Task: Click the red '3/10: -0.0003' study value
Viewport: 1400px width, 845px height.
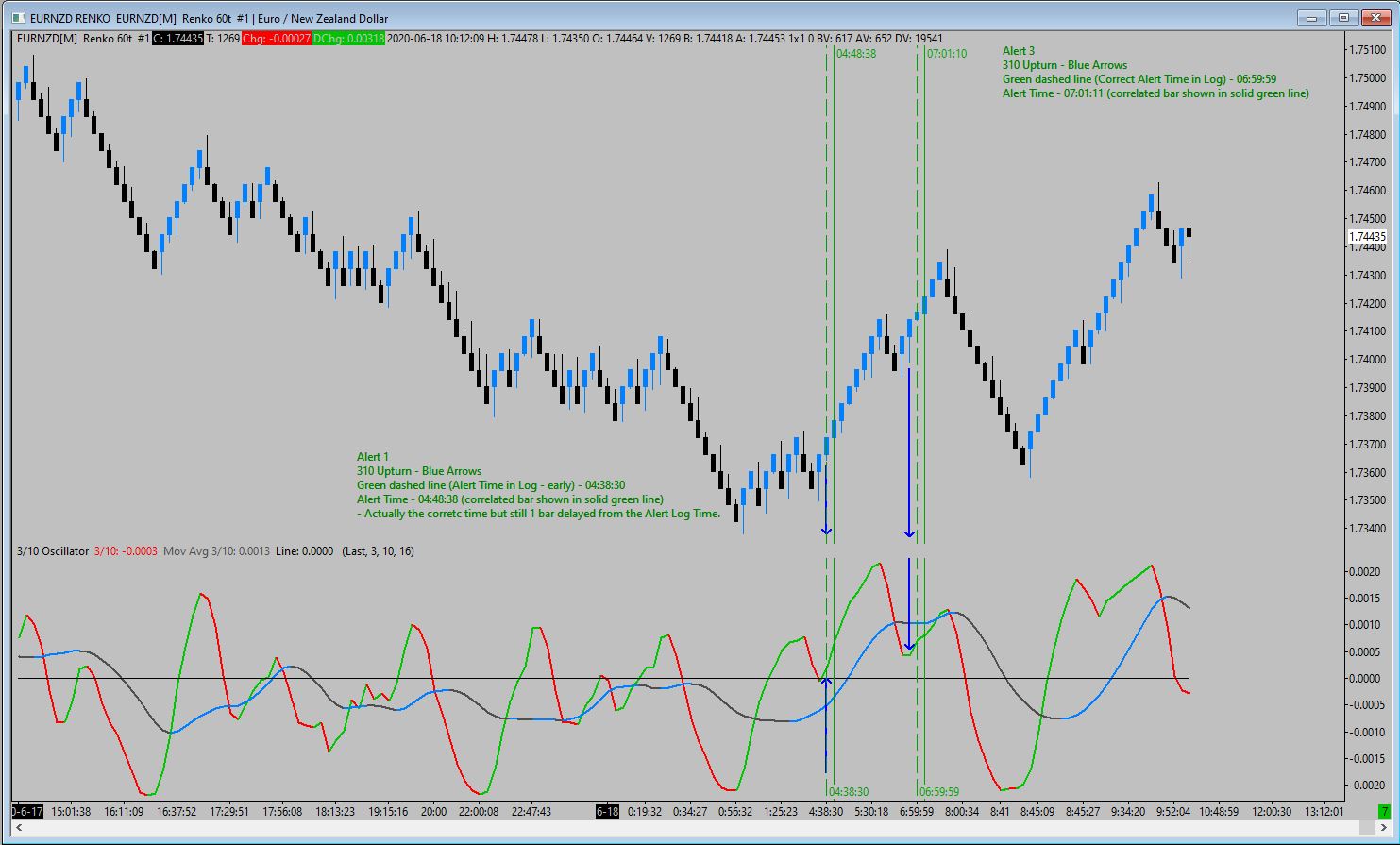Action: 126,551
